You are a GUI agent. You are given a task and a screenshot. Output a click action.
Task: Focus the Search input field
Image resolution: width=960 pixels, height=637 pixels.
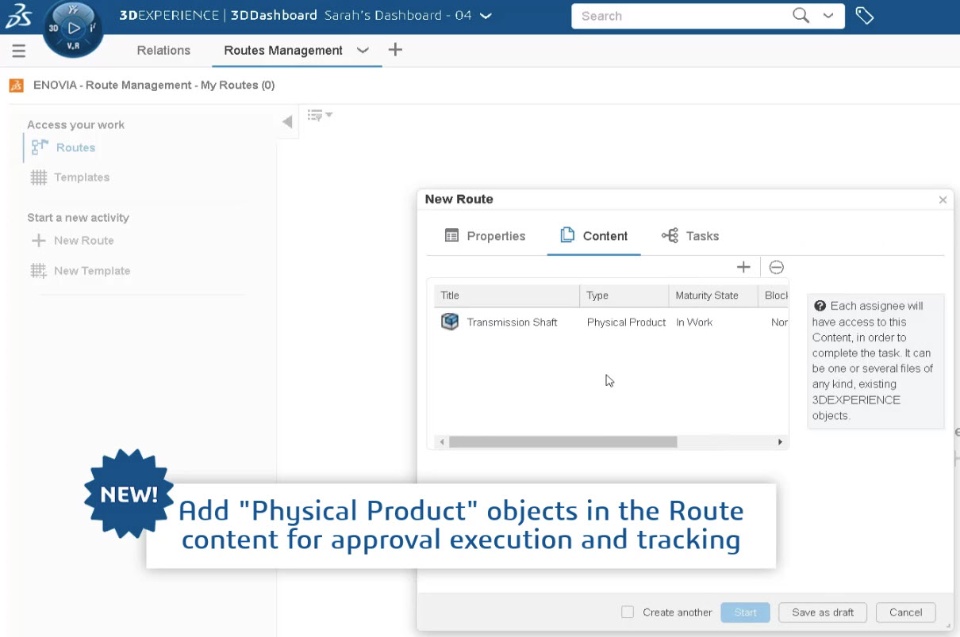(x=683, y=16)
